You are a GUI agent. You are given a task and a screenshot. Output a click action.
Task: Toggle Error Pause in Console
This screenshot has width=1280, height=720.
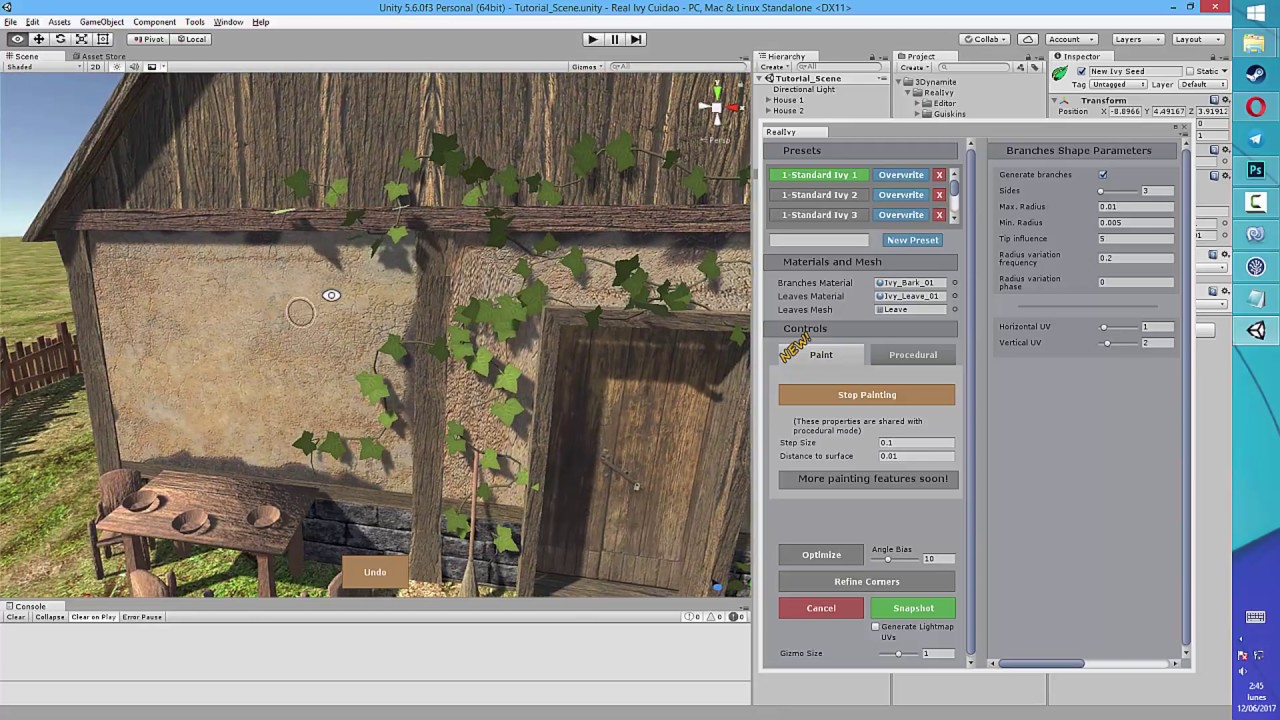pos(142,617)
